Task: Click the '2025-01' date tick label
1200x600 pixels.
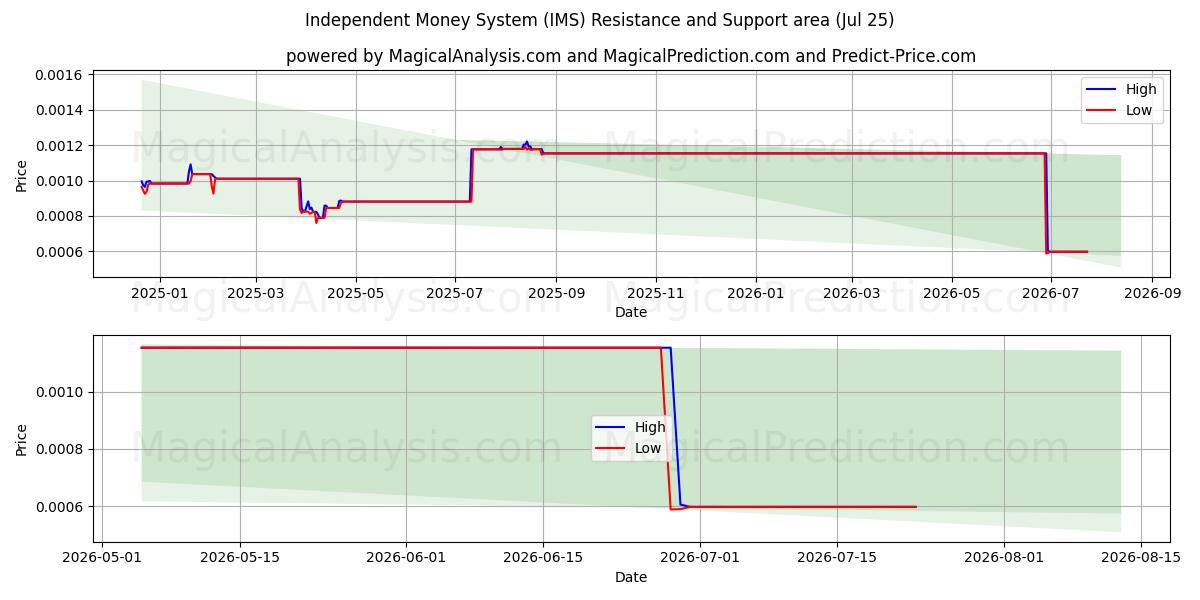Action: coord(160,294)
